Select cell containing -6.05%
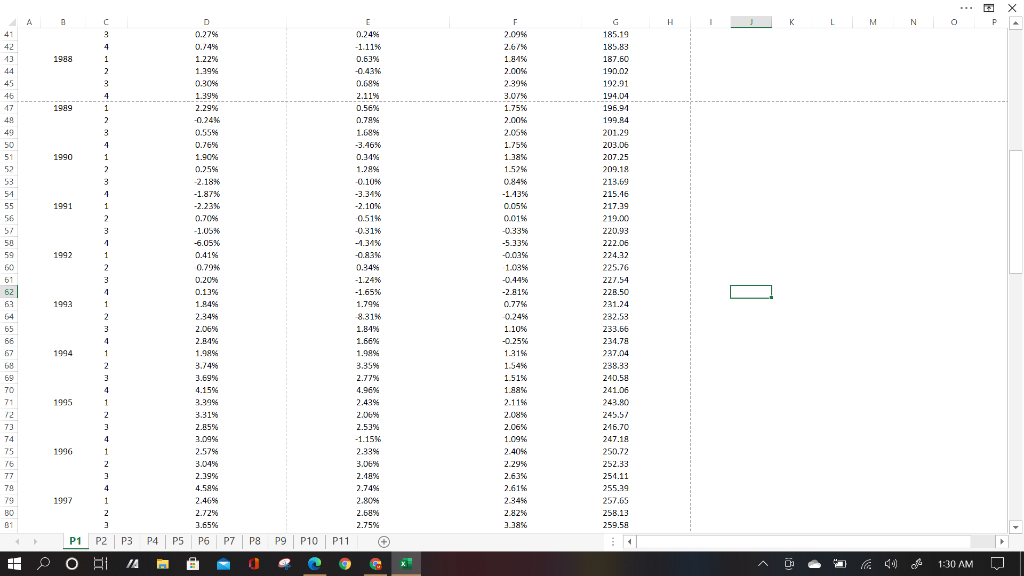This screenshot has width=1024, height=576. pyautogui.click(x=206, y=243)
